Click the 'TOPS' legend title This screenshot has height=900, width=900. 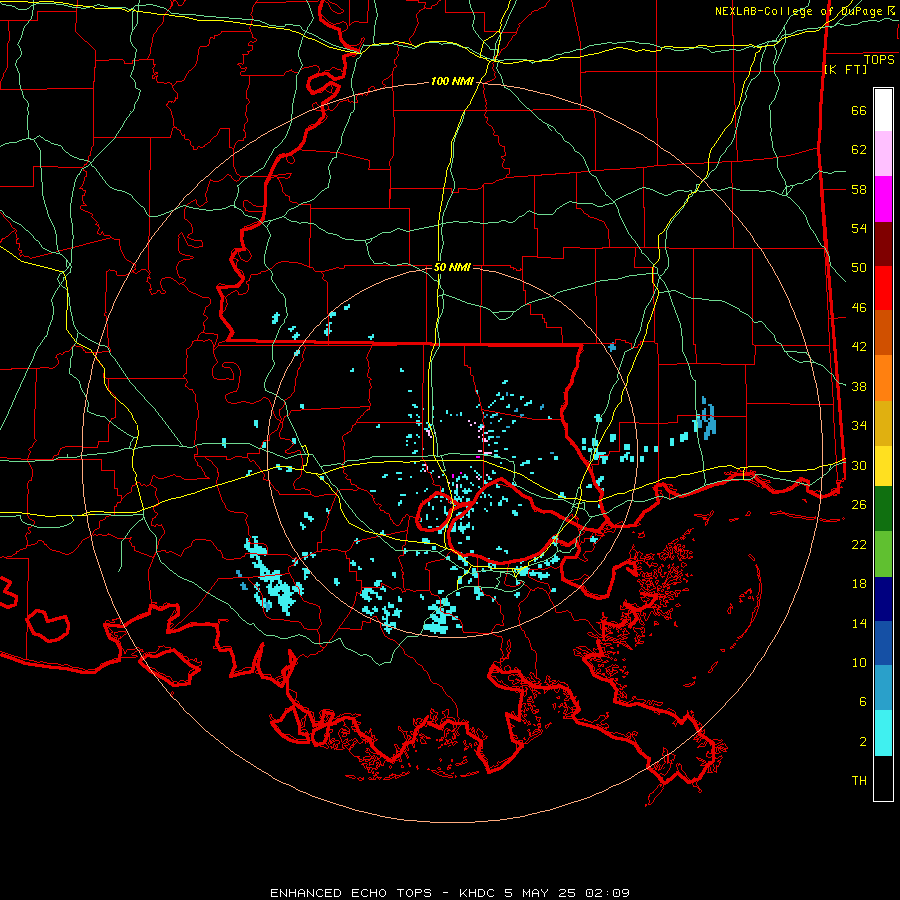pos(879,59)
